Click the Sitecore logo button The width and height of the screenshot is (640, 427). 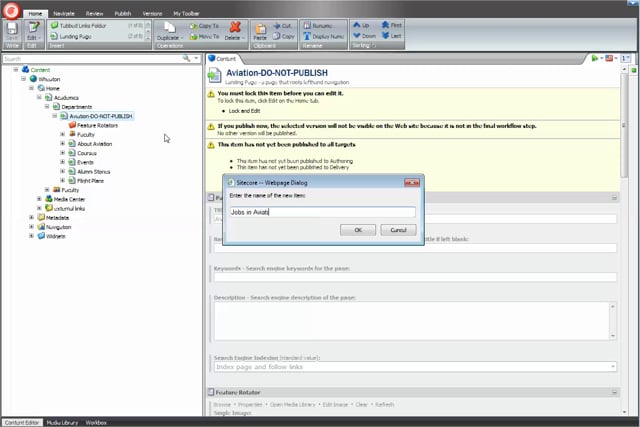pos(12,12)
